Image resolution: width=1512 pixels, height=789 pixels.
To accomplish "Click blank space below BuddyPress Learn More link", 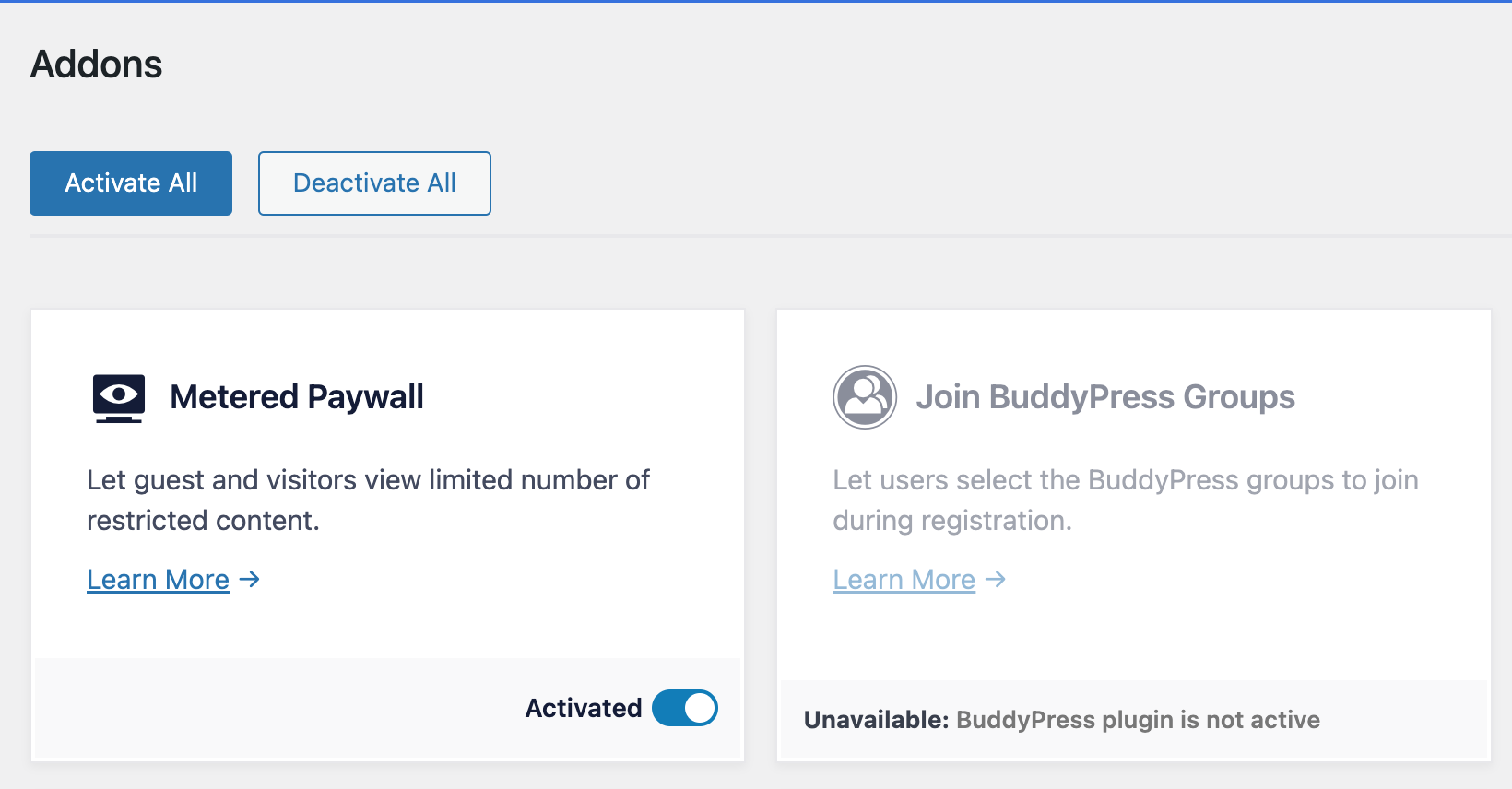I will 1134,638.
